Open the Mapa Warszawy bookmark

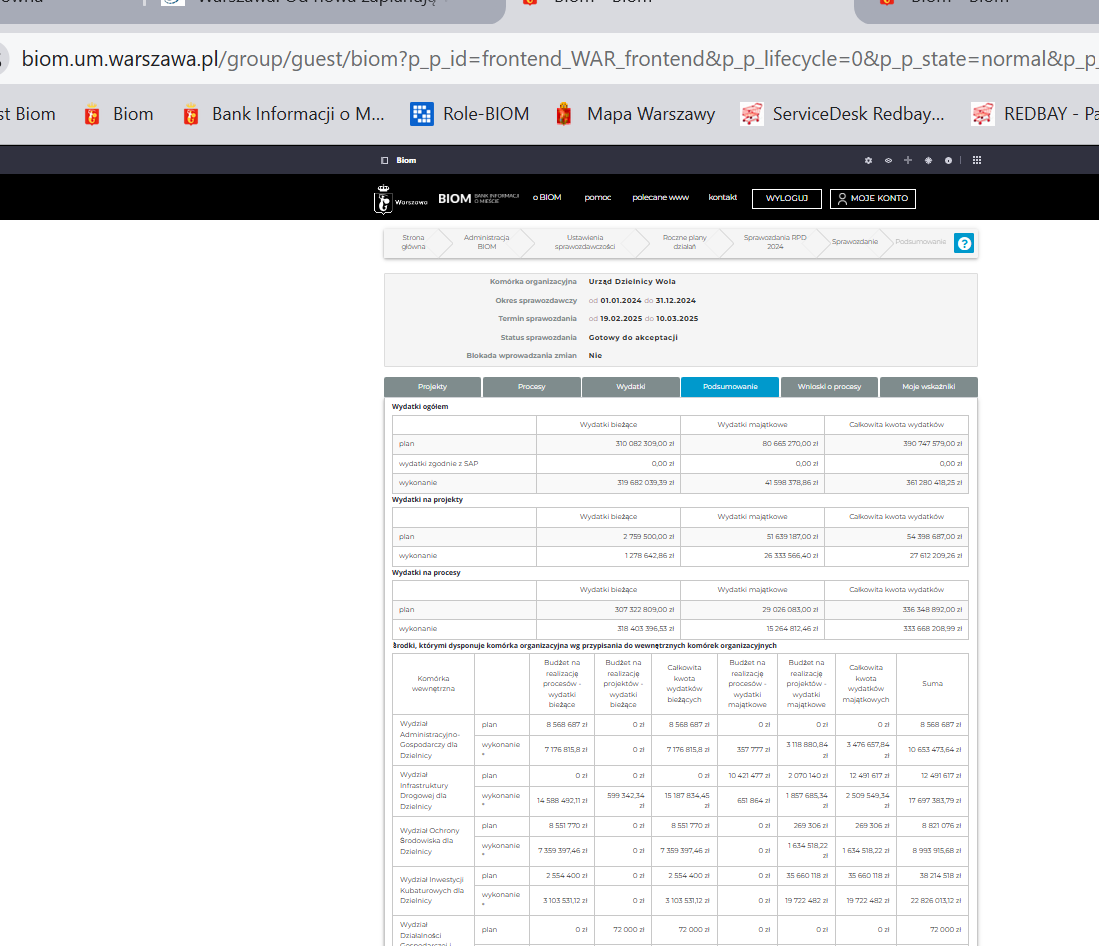636,114
